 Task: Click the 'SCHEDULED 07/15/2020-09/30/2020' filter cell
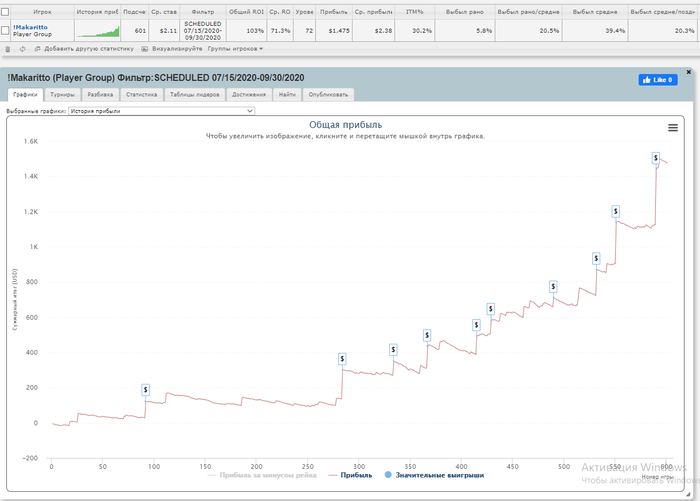203,31
